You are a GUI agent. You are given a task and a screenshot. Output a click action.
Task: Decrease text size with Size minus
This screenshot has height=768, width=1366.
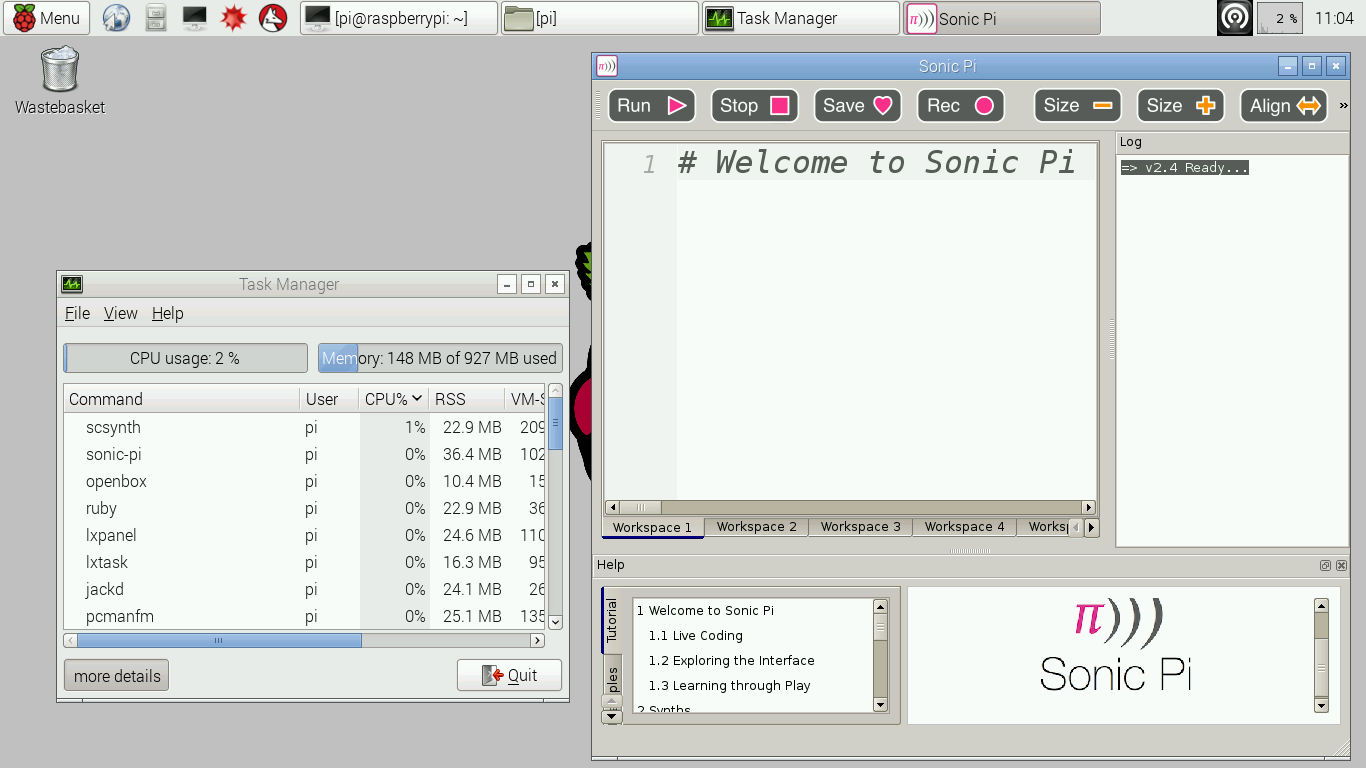pos(1077,106)
